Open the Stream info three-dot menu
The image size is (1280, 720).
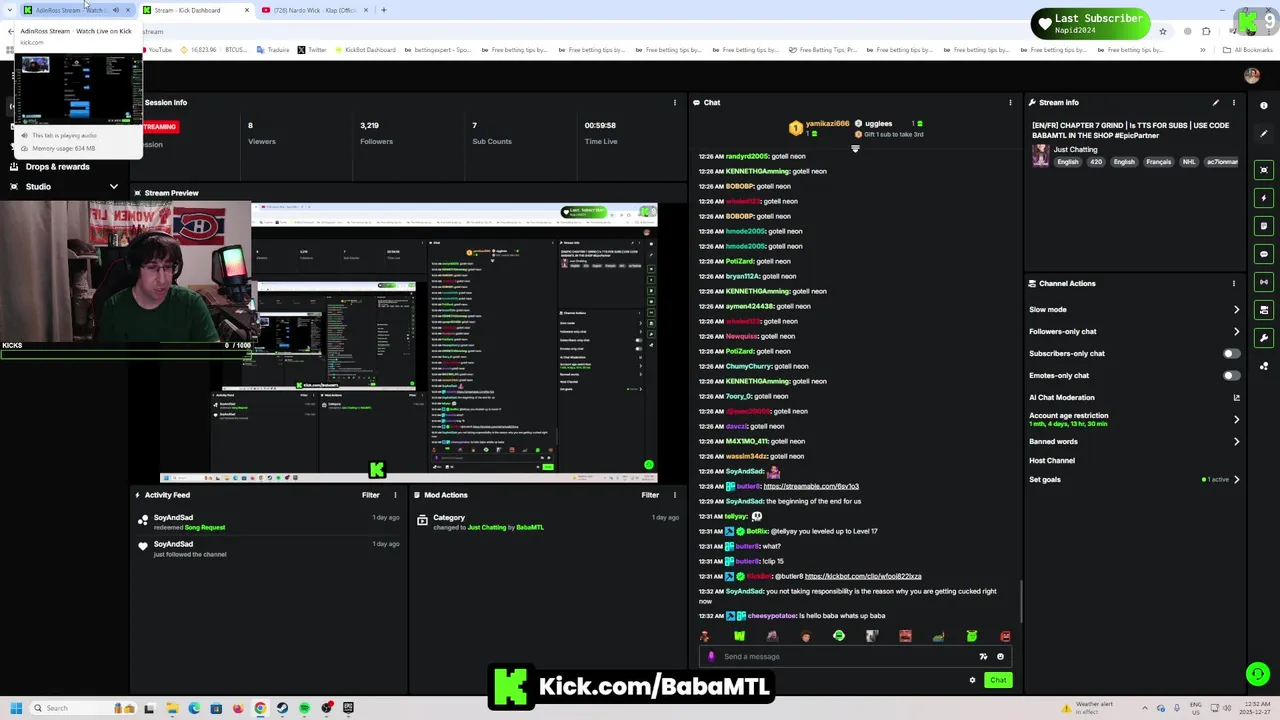(x=1234, y=102)
